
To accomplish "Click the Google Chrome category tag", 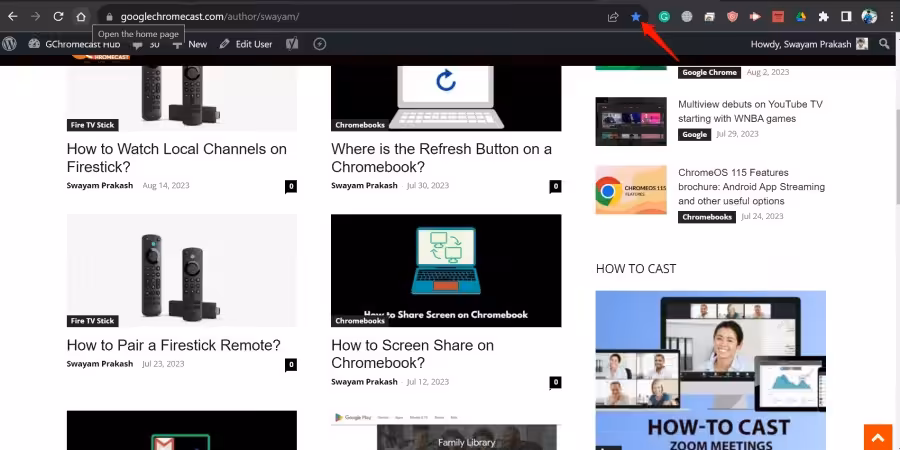I will tap(709, 72).
